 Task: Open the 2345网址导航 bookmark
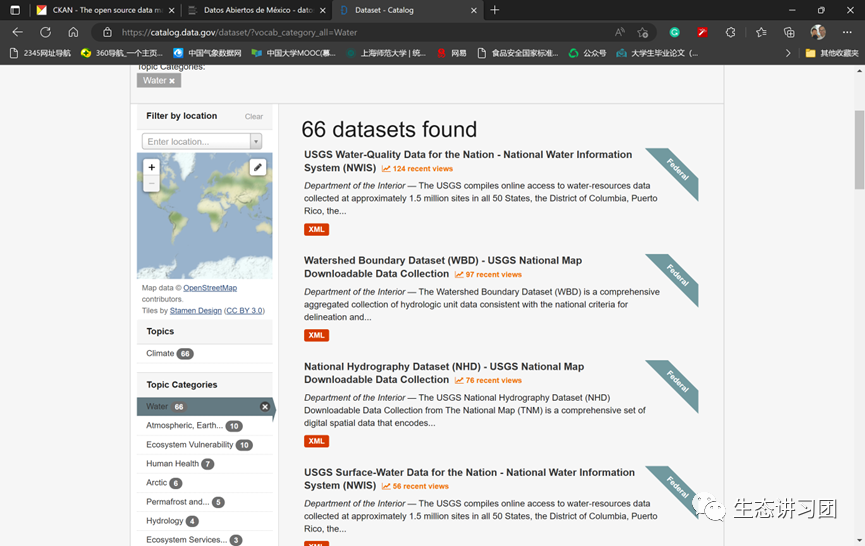click(x=41, y=53)
